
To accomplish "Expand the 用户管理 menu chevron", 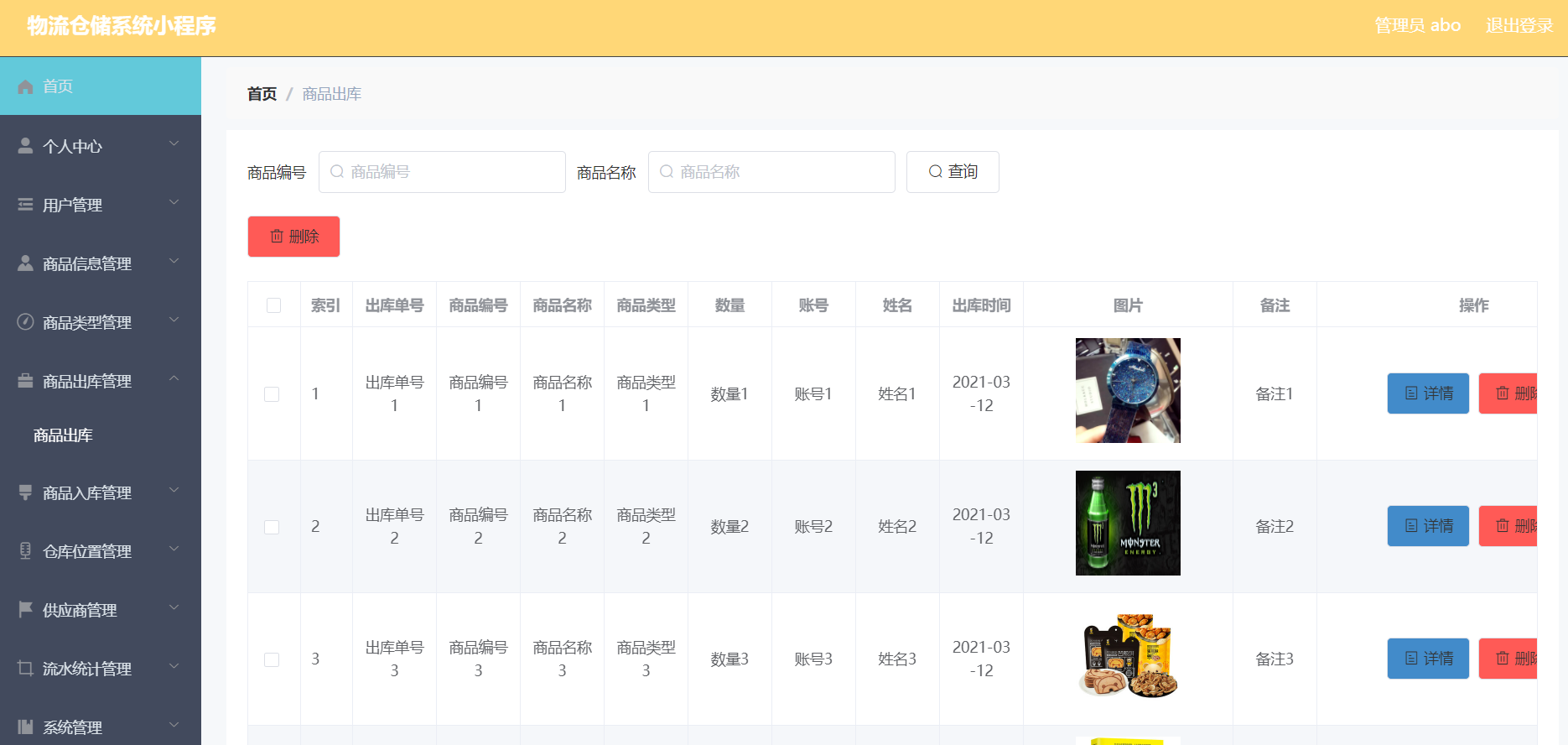I will click(174, 203).
